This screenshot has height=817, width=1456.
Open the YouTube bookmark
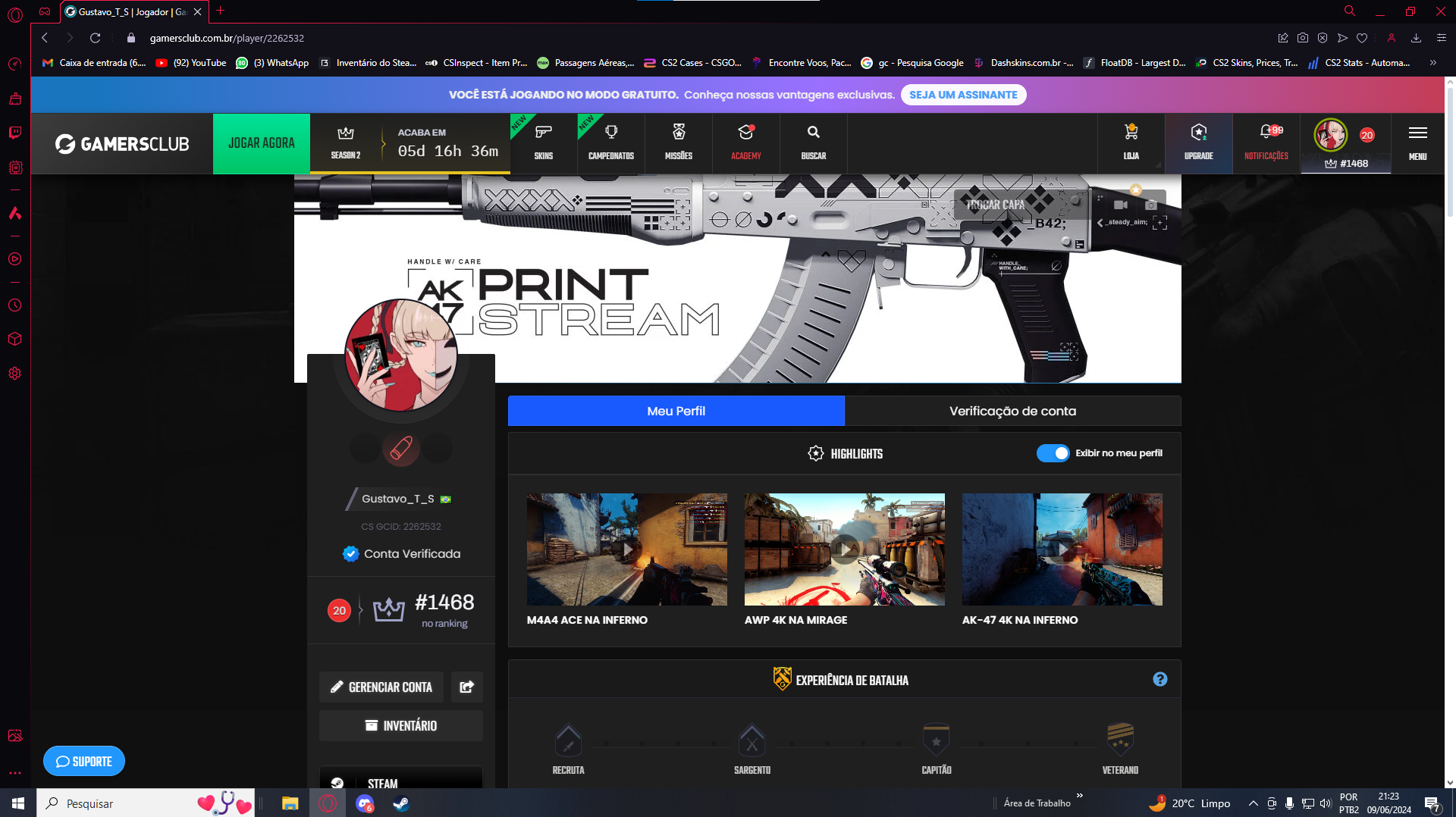tap(191, 63)
